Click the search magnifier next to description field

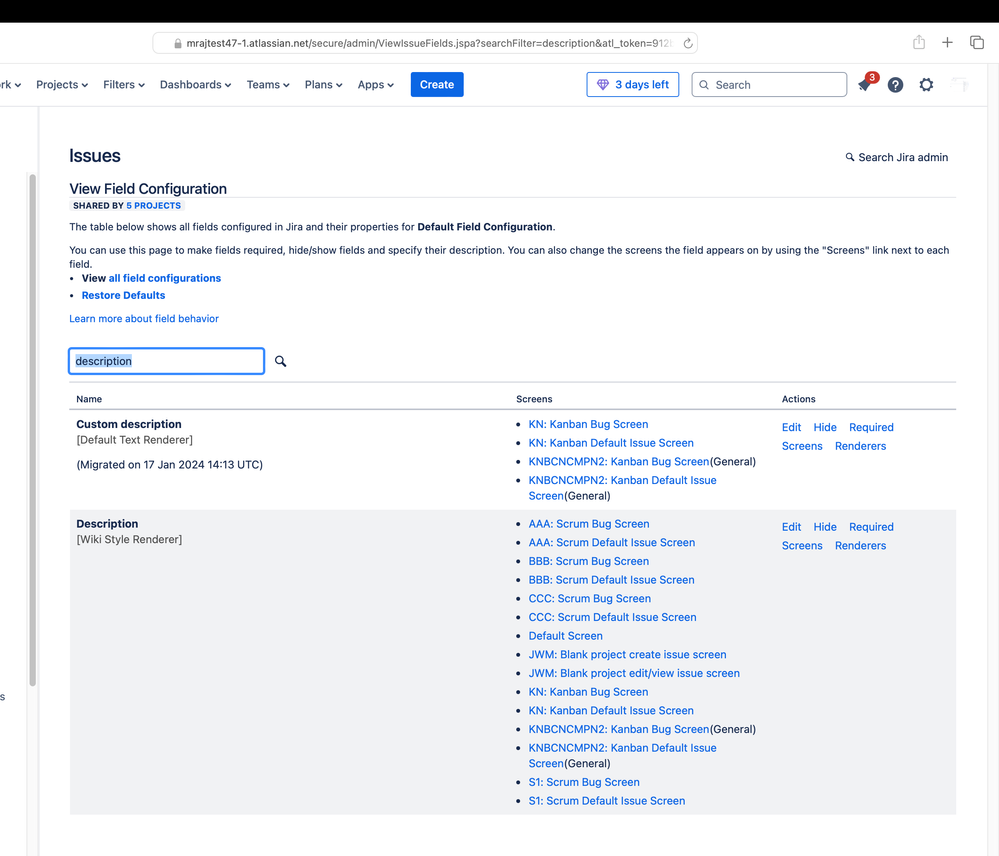tap(280, 361)
